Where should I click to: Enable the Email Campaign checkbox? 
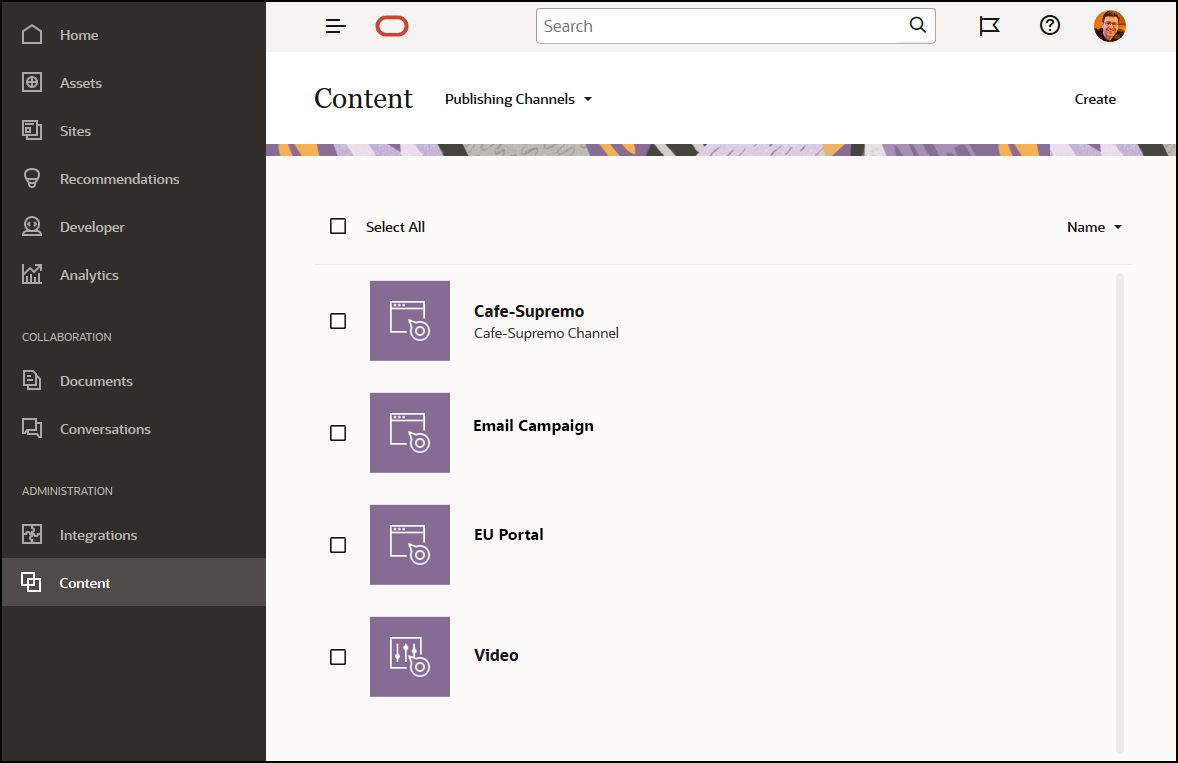tap(338, 433)
